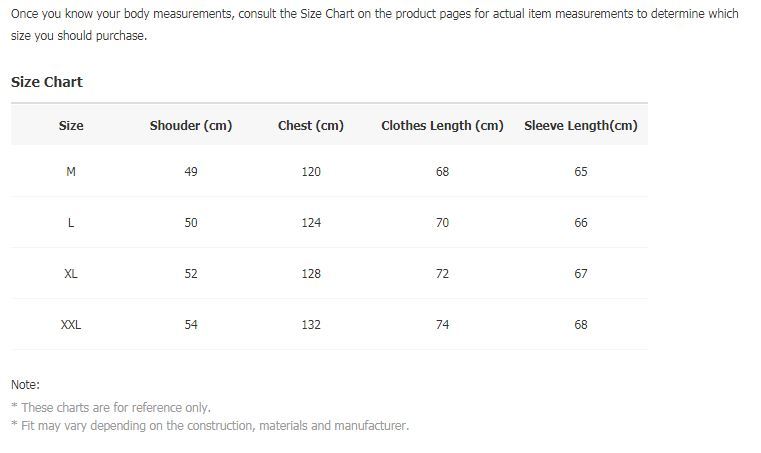Click the shoulder value 49 for M
Screen dimensions: 761x453
191,171
